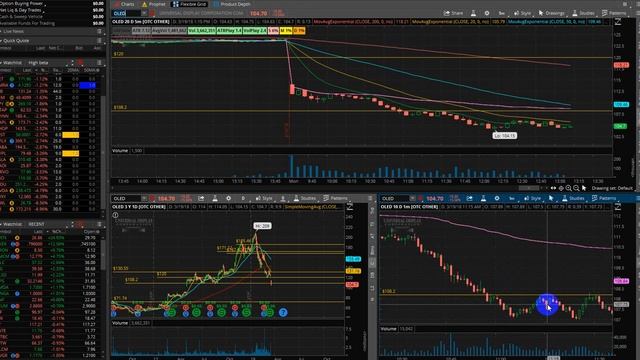Open the flask icon in top chart toolbar
Screen dimensions: 640x360
pyautogui.click(x=473, y=13)
